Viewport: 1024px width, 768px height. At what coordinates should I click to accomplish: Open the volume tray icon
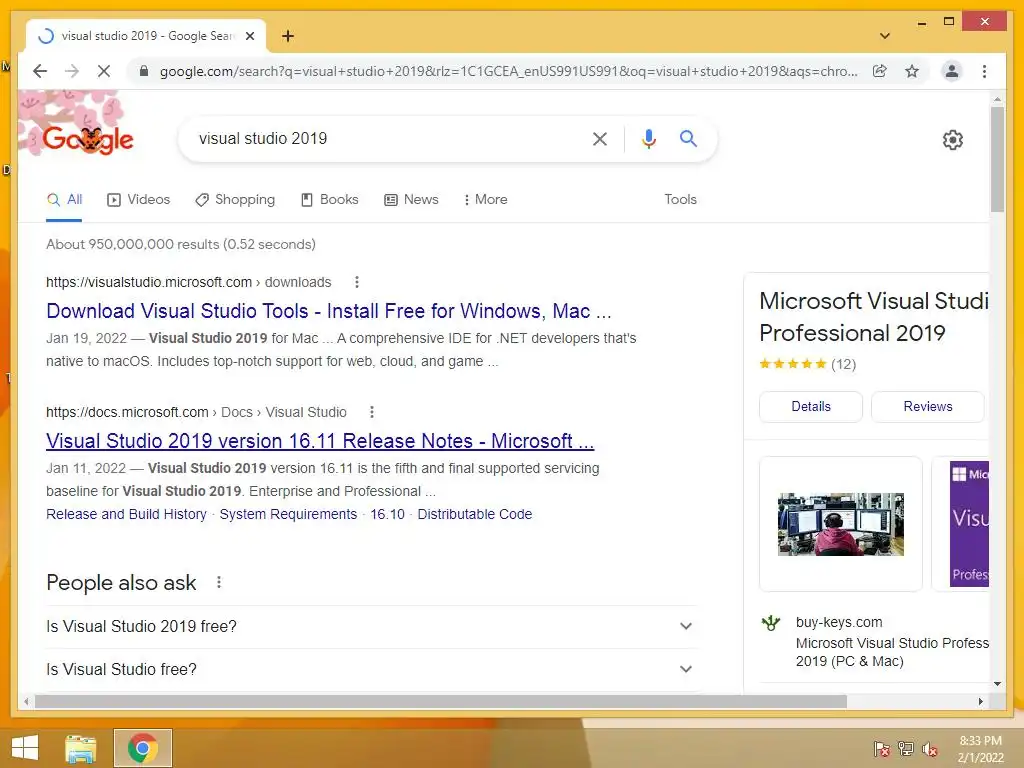click(x=930, y=749)
